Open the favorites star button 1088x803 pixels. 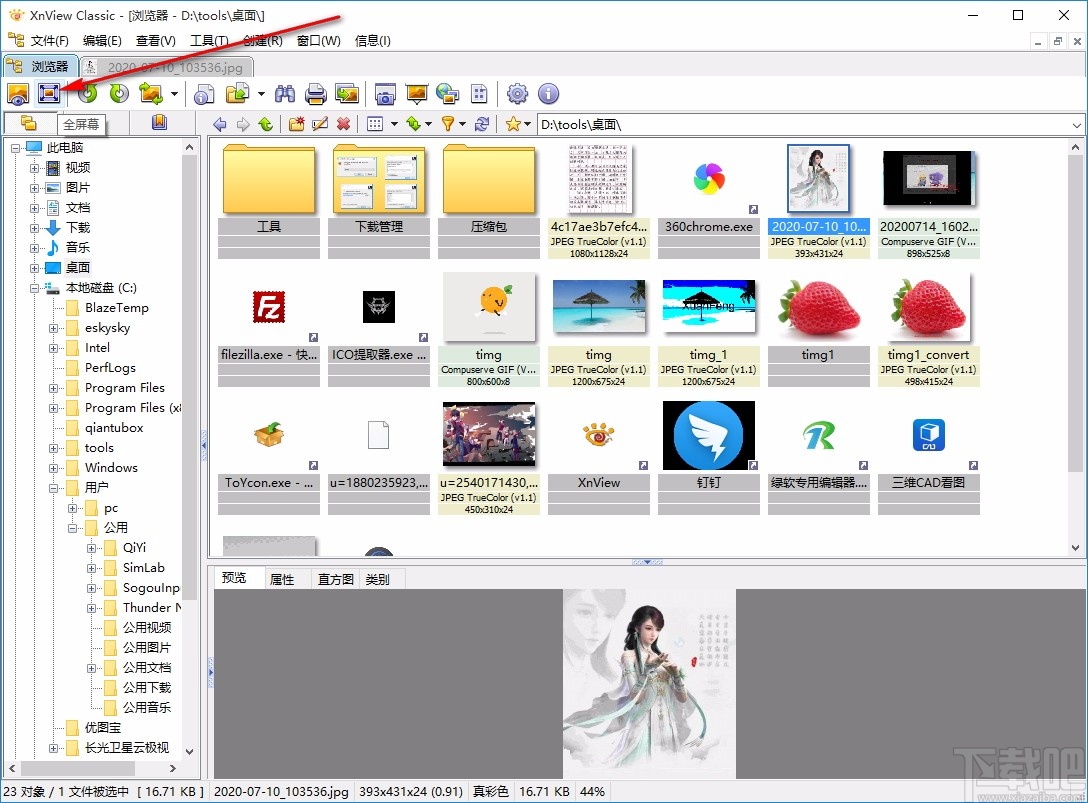pos(515,124)
